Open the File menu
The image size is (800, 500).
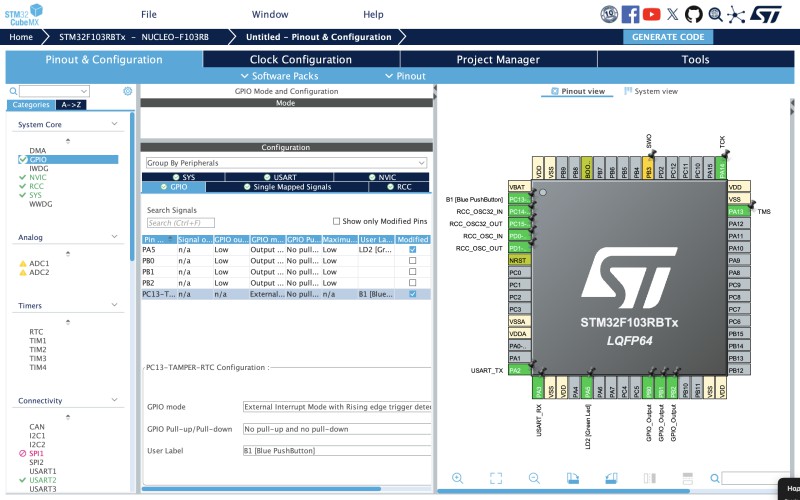coord(148,14)
